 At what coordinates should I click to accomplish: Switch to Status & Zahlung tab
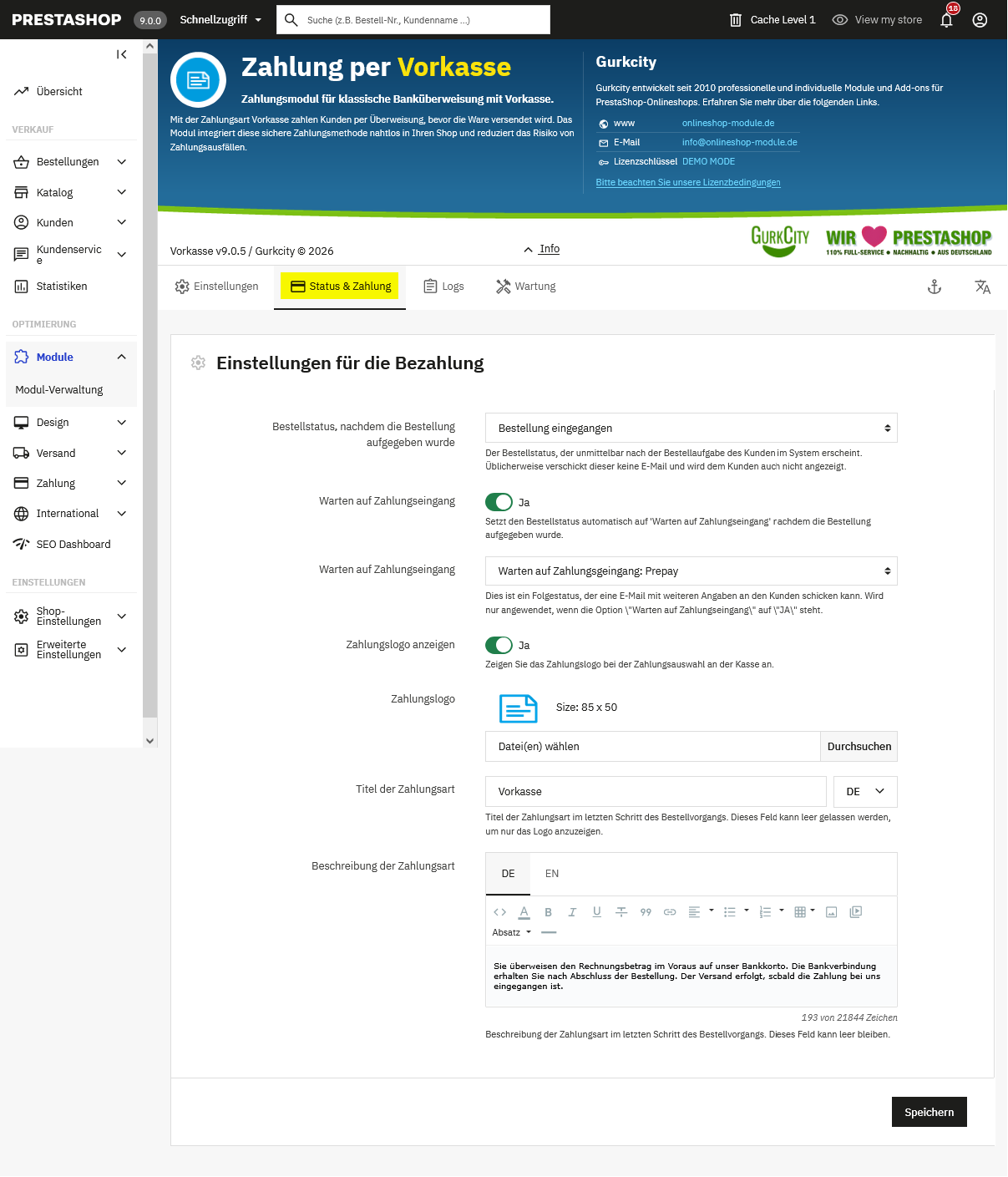click(x=340, y=287)
